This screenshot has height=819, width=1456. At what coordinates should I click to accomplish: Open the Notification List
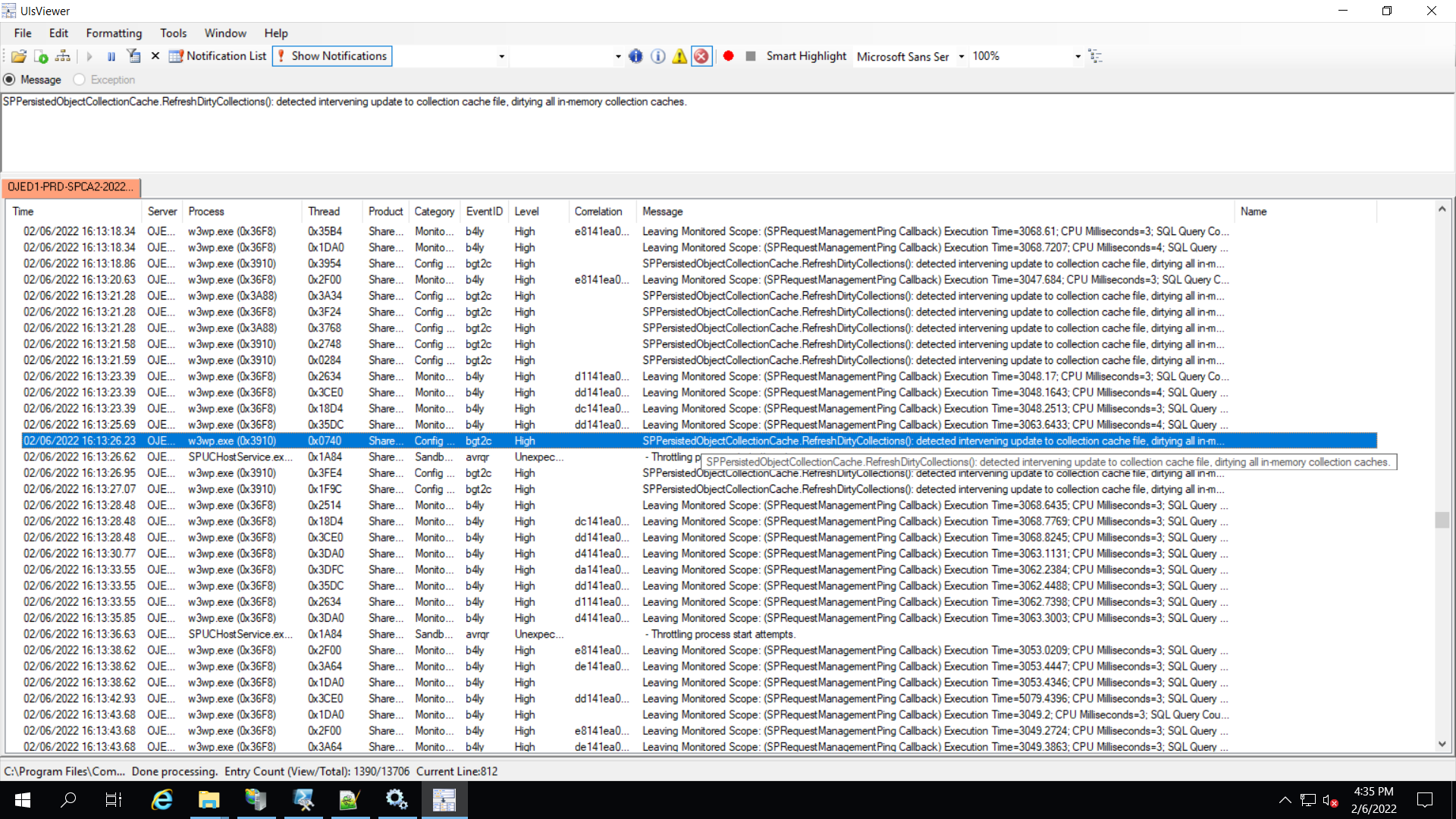(218, 56)
